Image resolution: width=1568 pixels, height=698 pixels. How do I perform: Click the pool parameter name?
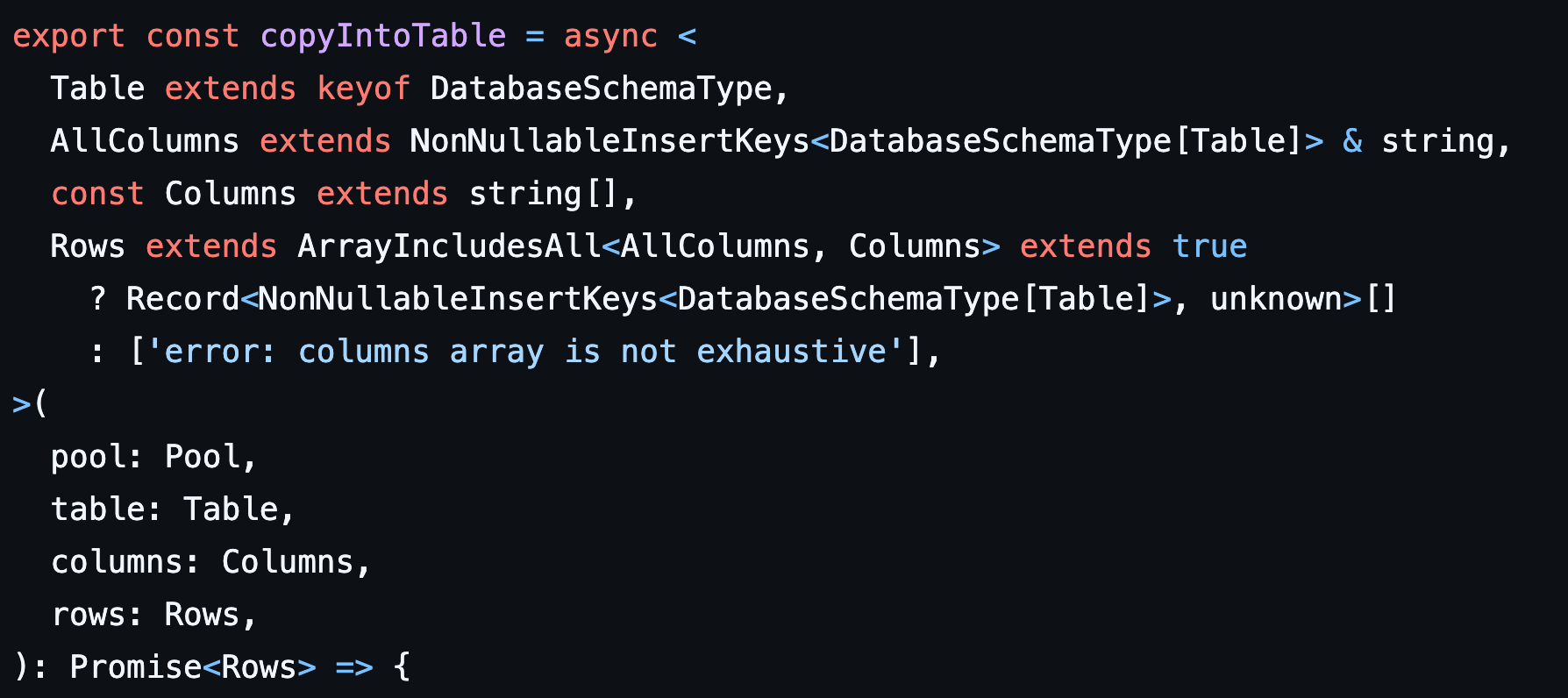tap(88, 457)
